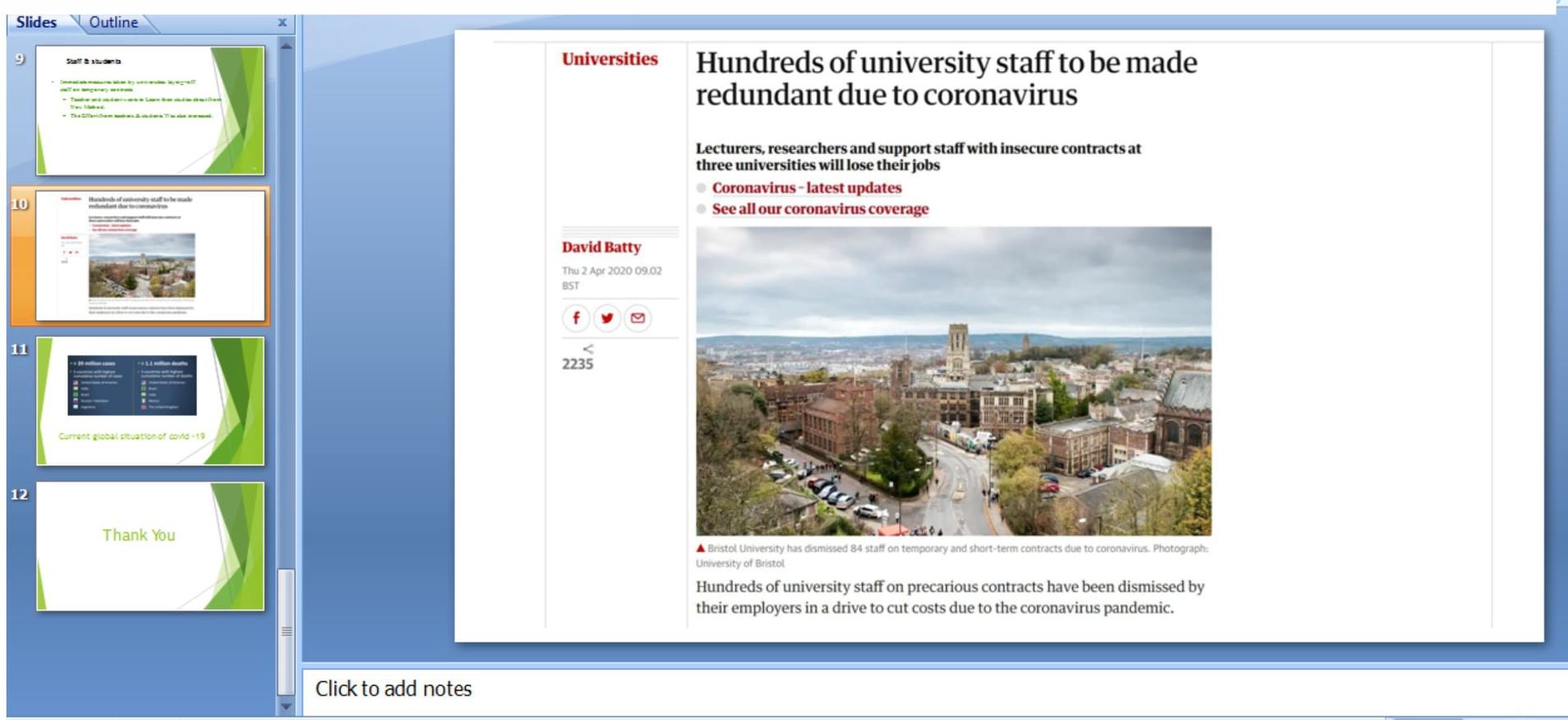Click the share count arrow icon
Viewport: 1568px width, 720px height.
click(588, 349)
